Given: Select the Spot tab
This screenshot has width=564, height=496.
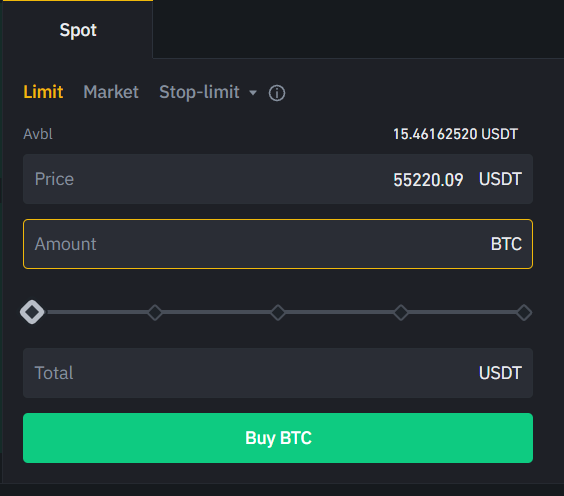Looking at the screenshot, I should (x=78, y=30).
